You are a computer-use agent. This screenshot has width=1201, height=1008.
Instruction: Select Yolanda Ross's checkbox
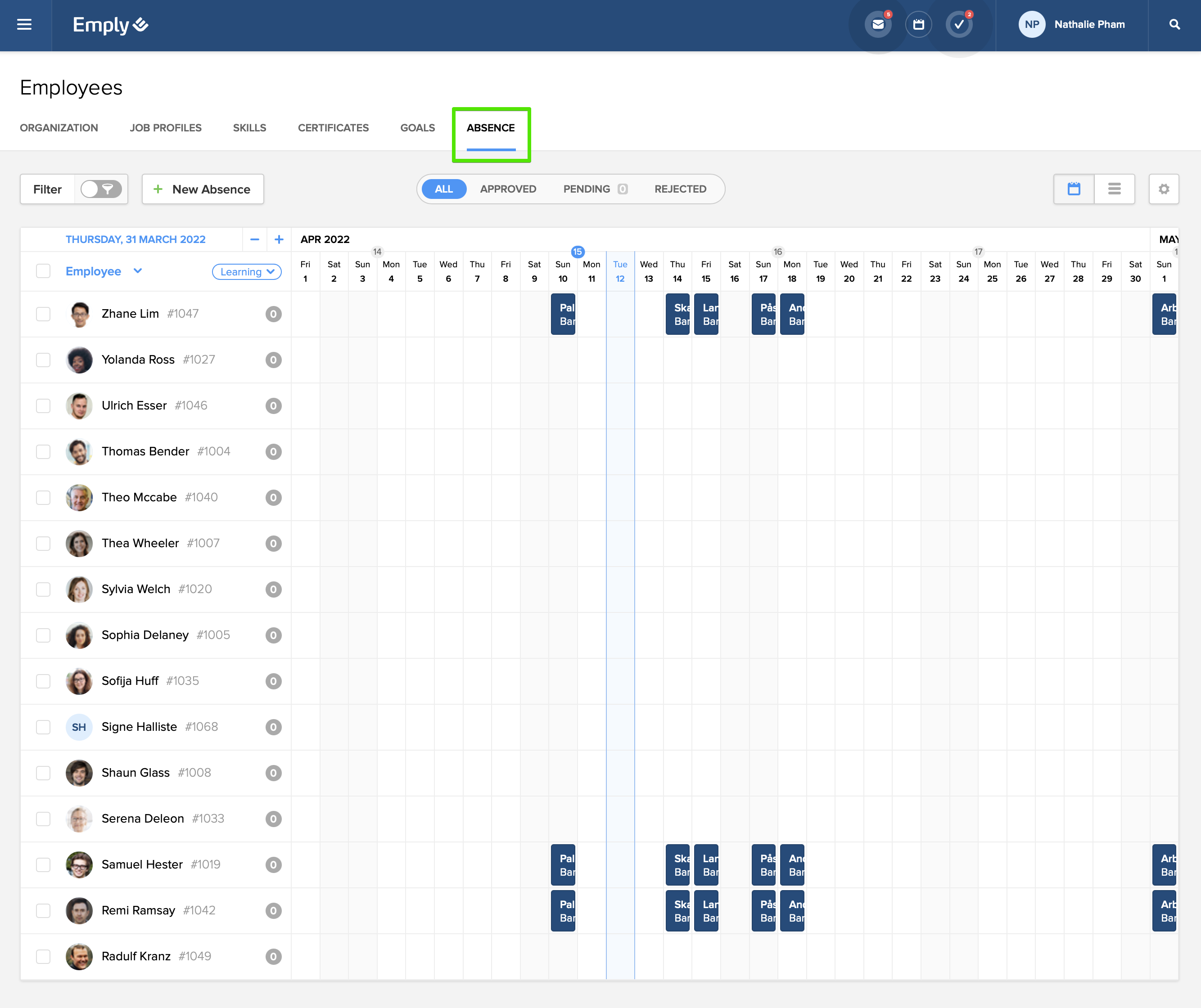click(44, 360)
